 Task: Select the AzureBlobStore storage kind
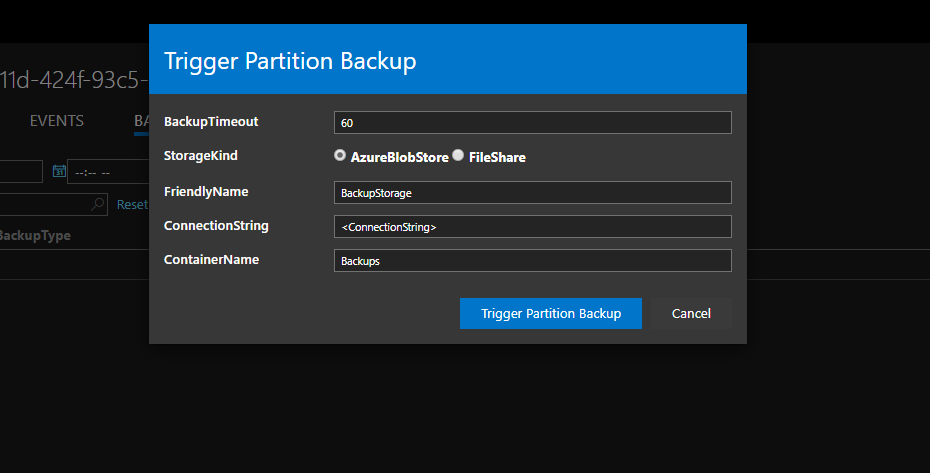pos(340,156)
